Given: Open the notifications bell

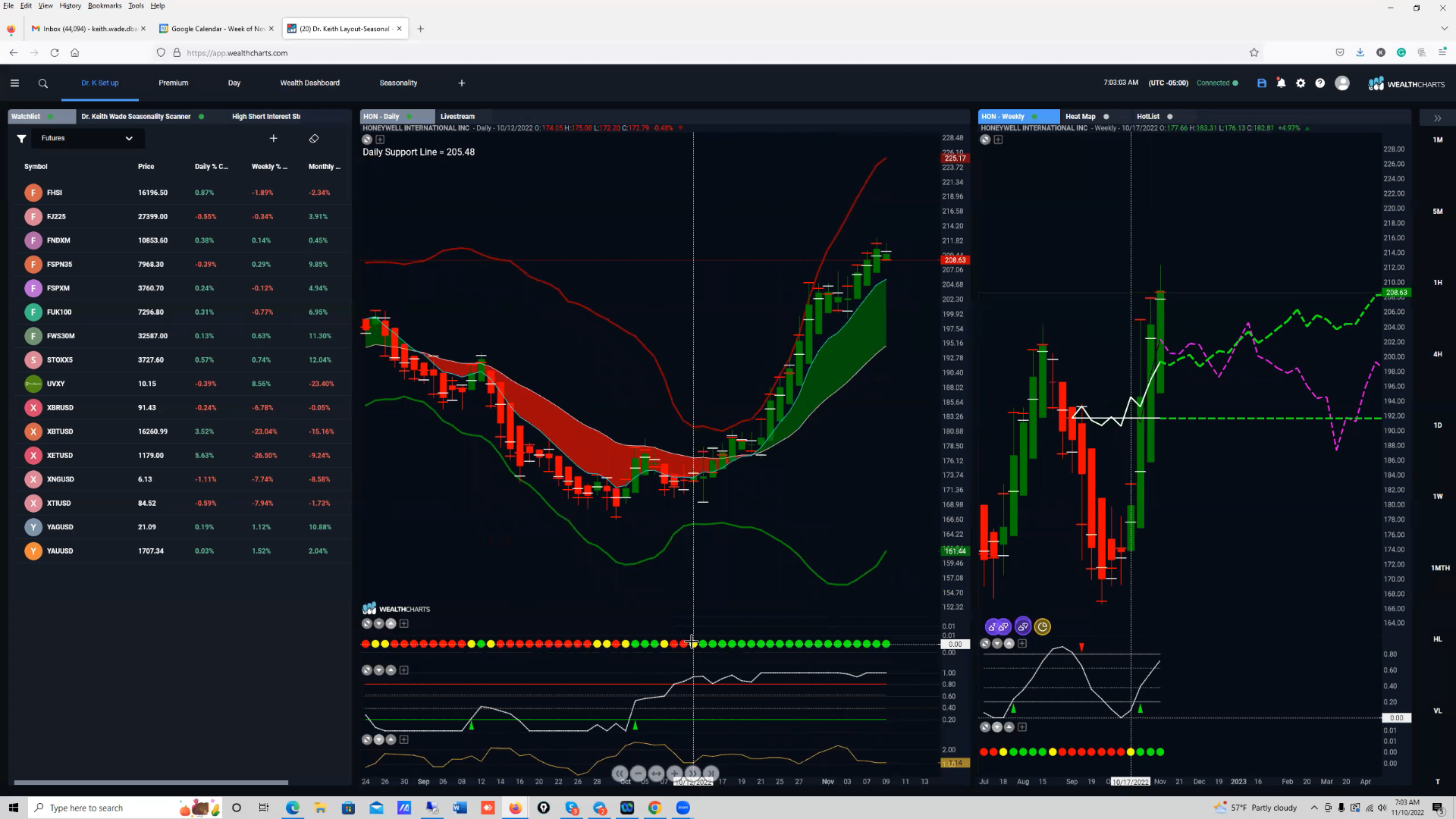Looking at the screenshot, I should click(1281, 83).
